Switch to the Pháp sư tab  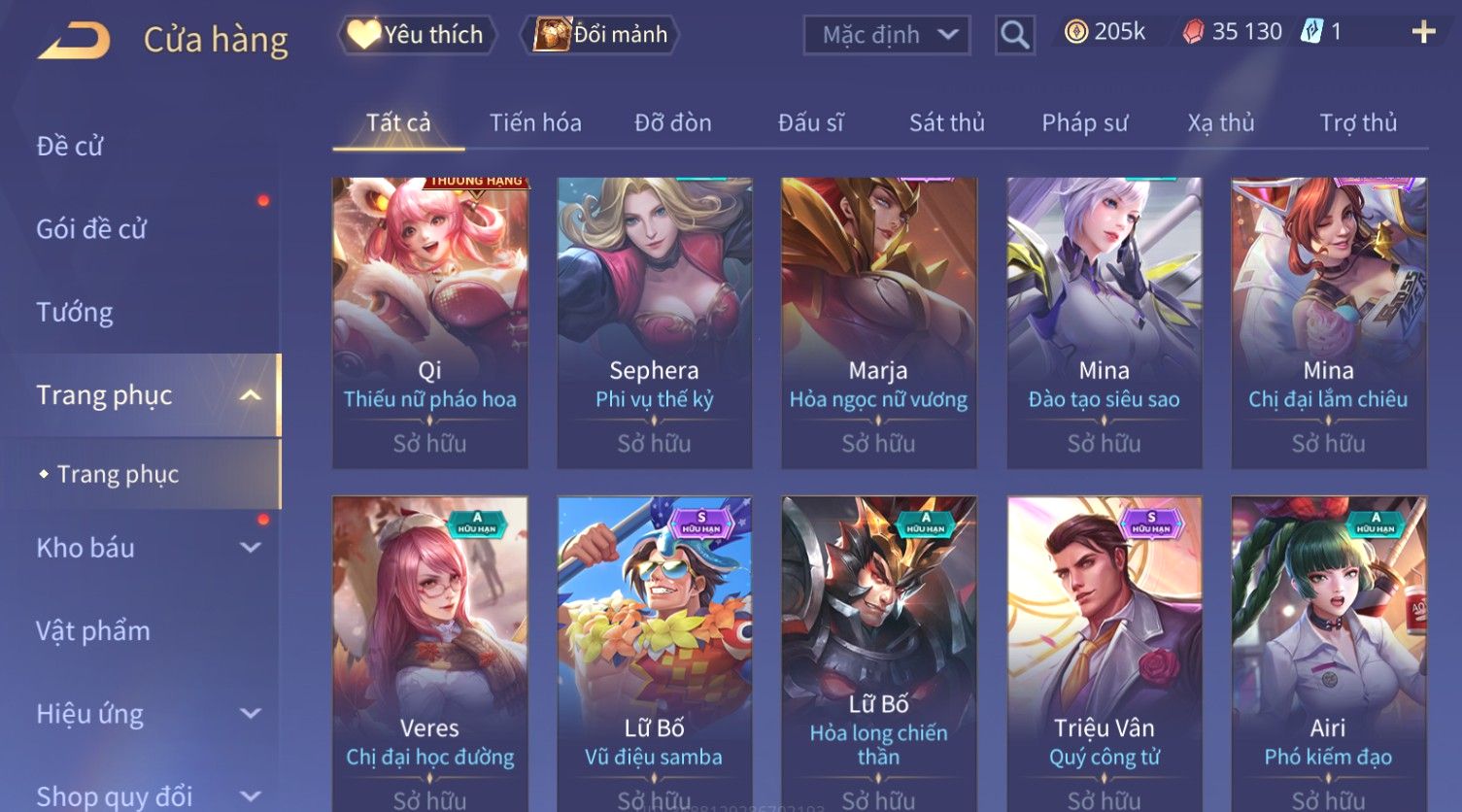tap(1085, 122)
